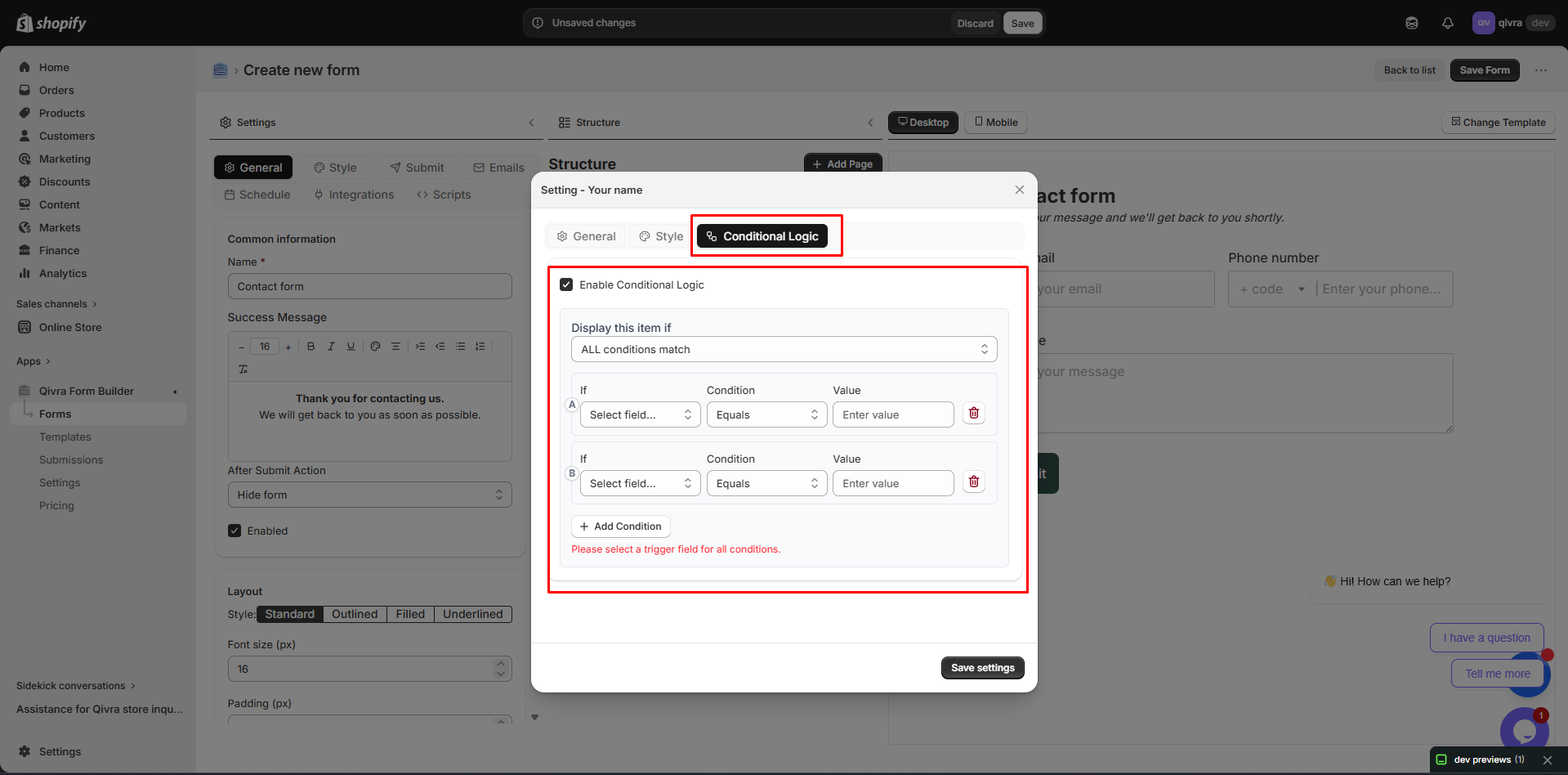Screen dimensions: 1568x775
Task: Insert numbered list in Success Message editor
Action: [480, 347]
